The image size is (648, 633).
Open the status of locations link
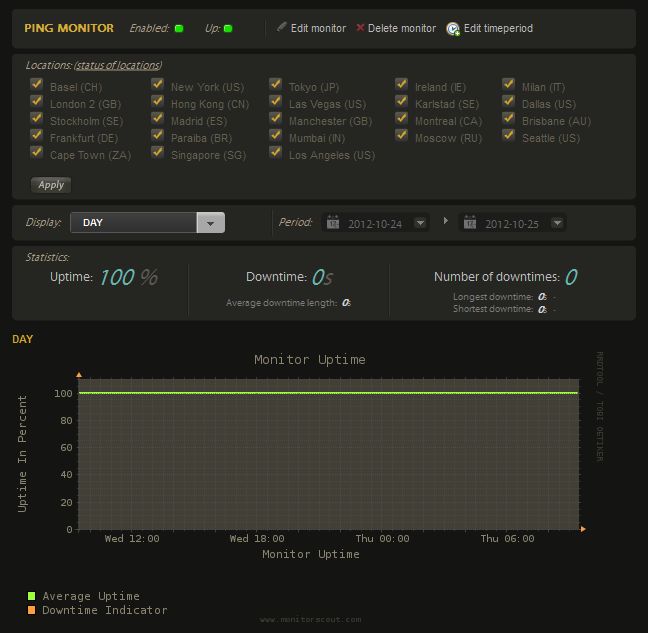118,66
